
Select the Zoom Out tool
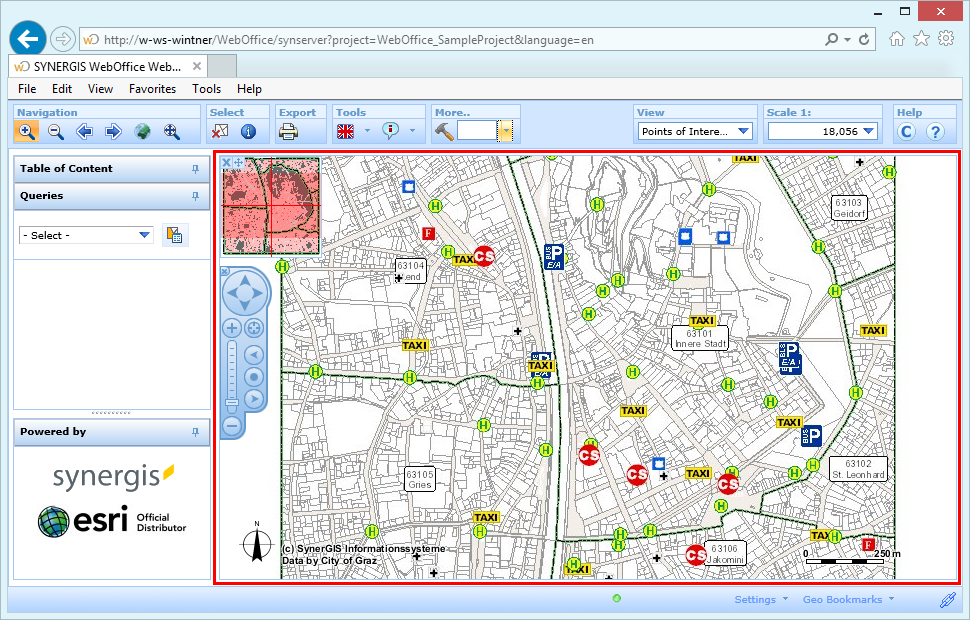pos(55,130)
